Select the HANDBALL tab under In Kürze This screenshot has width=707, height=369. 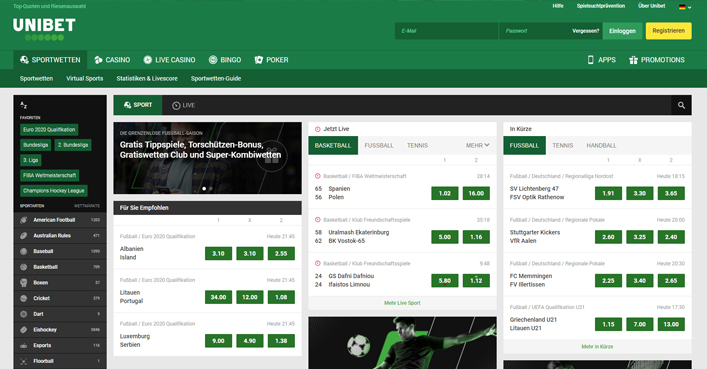pos(601,145)
